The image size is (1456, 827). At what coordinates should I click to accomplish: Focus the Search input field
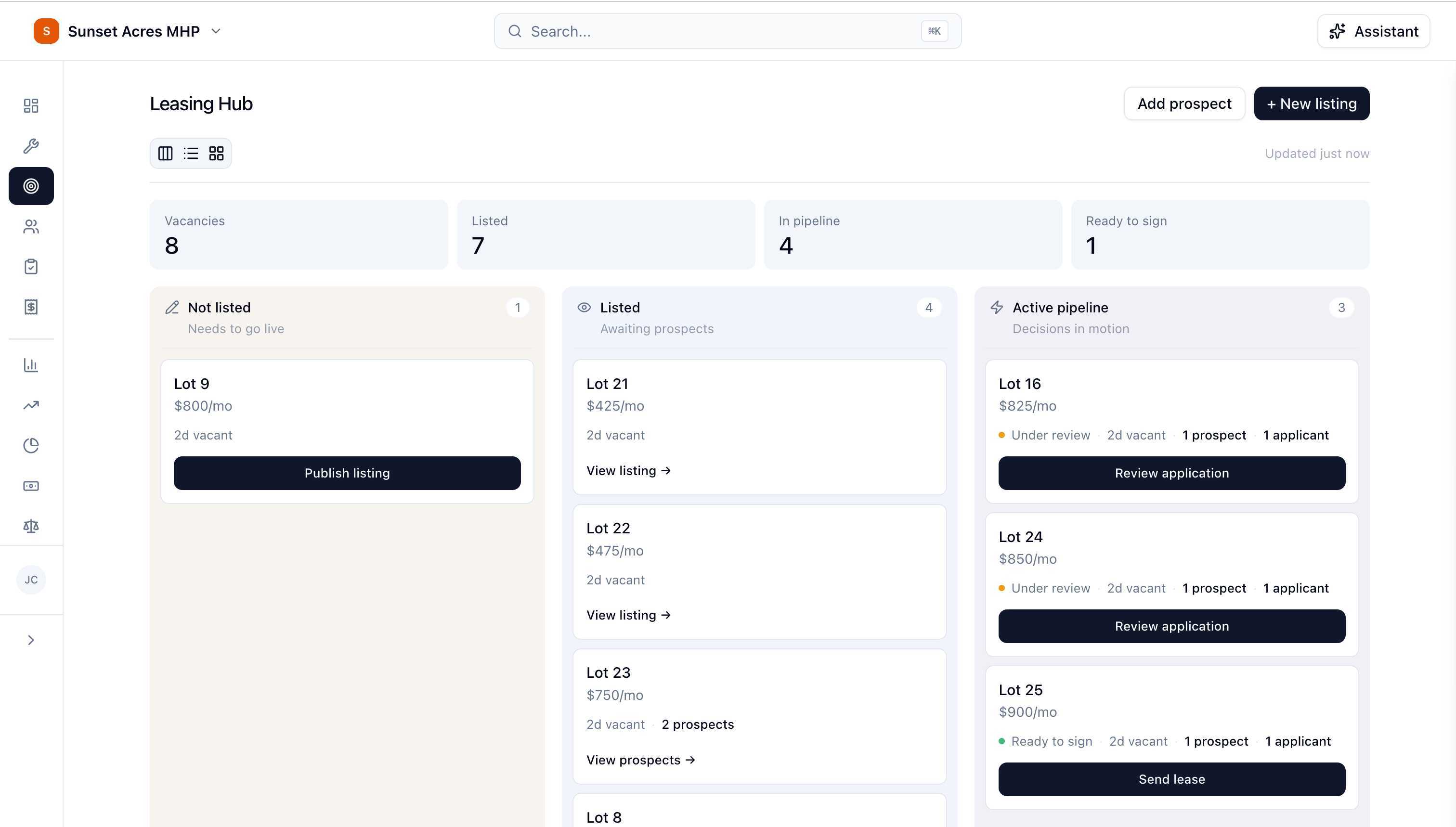click(727, 31)
